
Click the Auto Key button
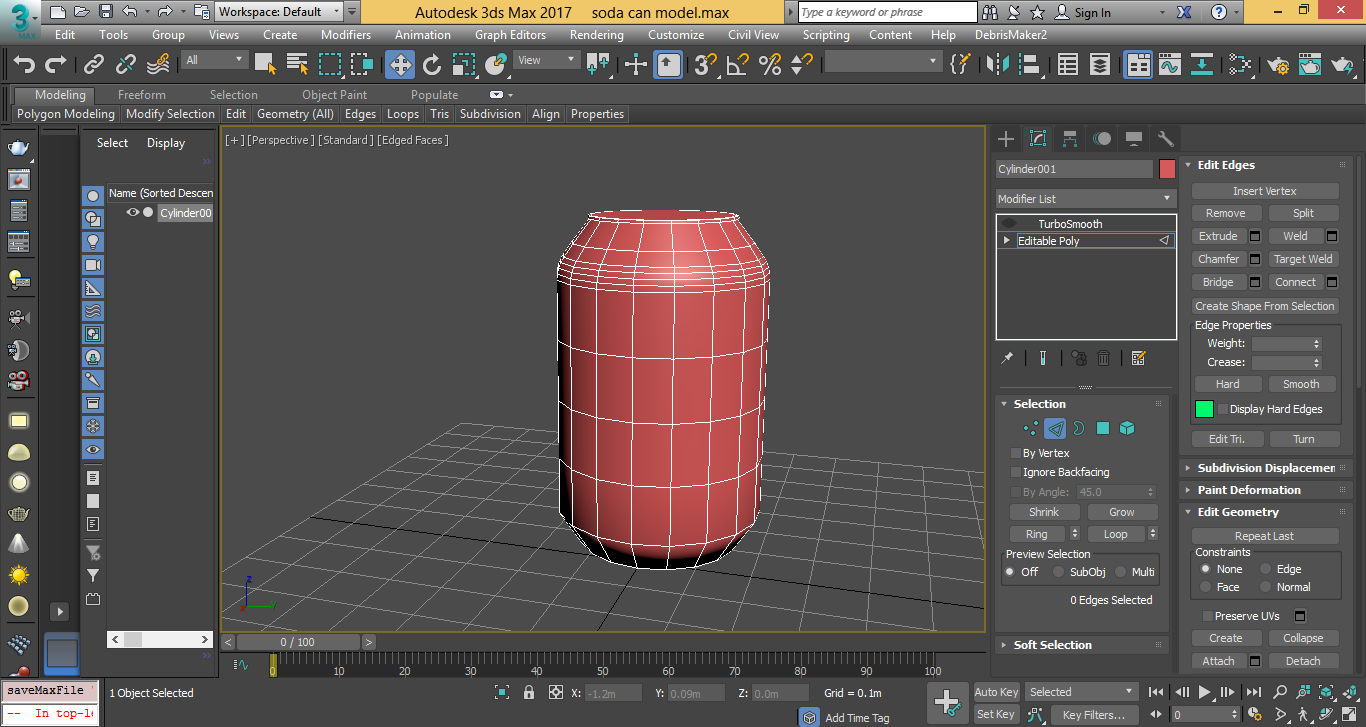pyautogui.click(x=996, y=692)
